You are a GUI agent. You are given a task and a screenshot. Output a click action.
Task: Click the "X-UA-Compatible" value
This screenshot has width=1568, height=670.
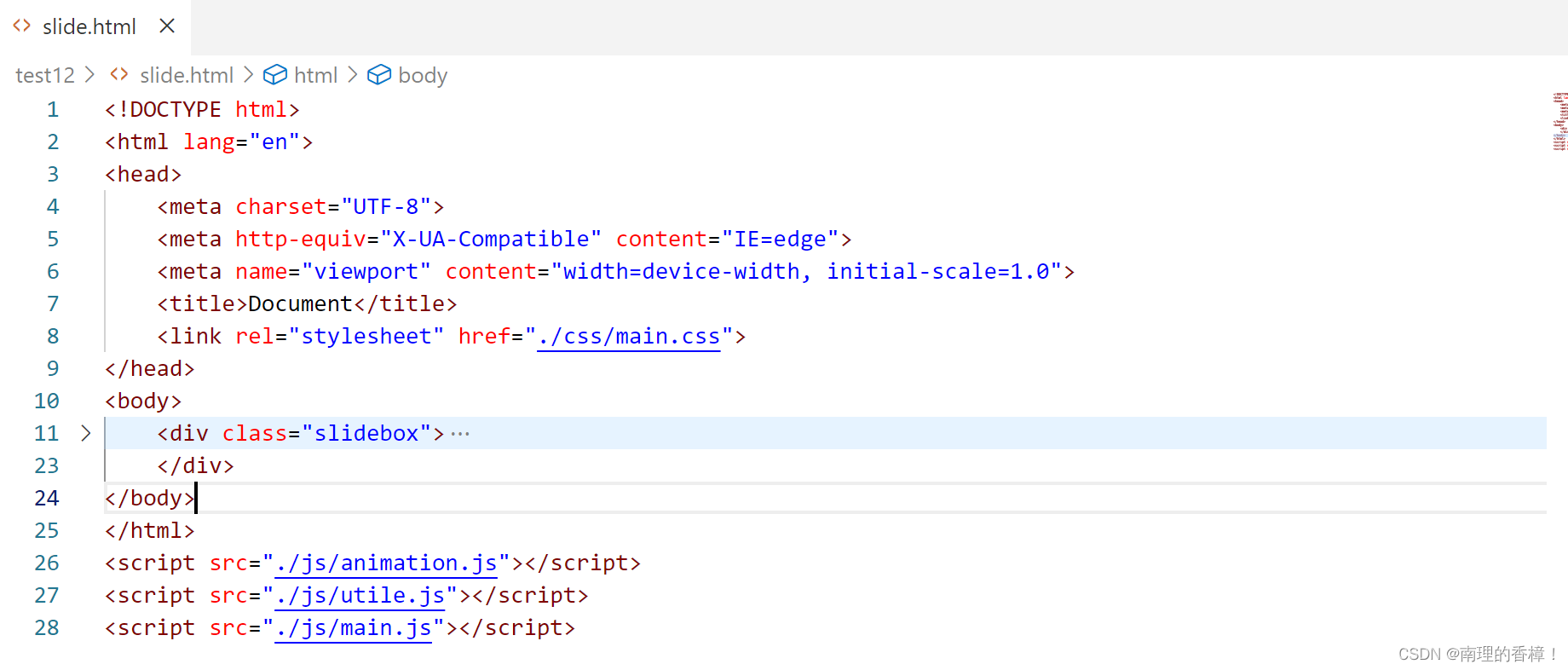pyautogui.click(x=491, y=240)
